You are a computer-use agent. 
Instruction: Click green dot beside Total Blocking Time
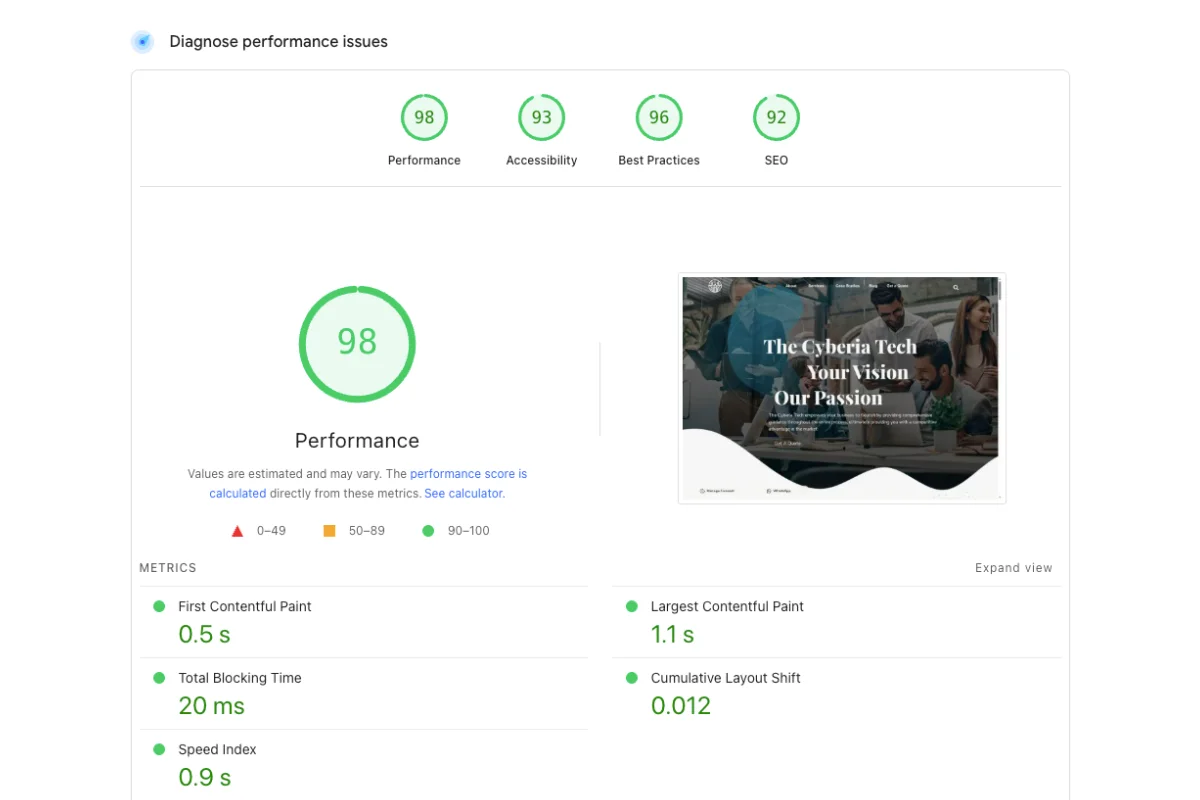[x=159, y=678]
